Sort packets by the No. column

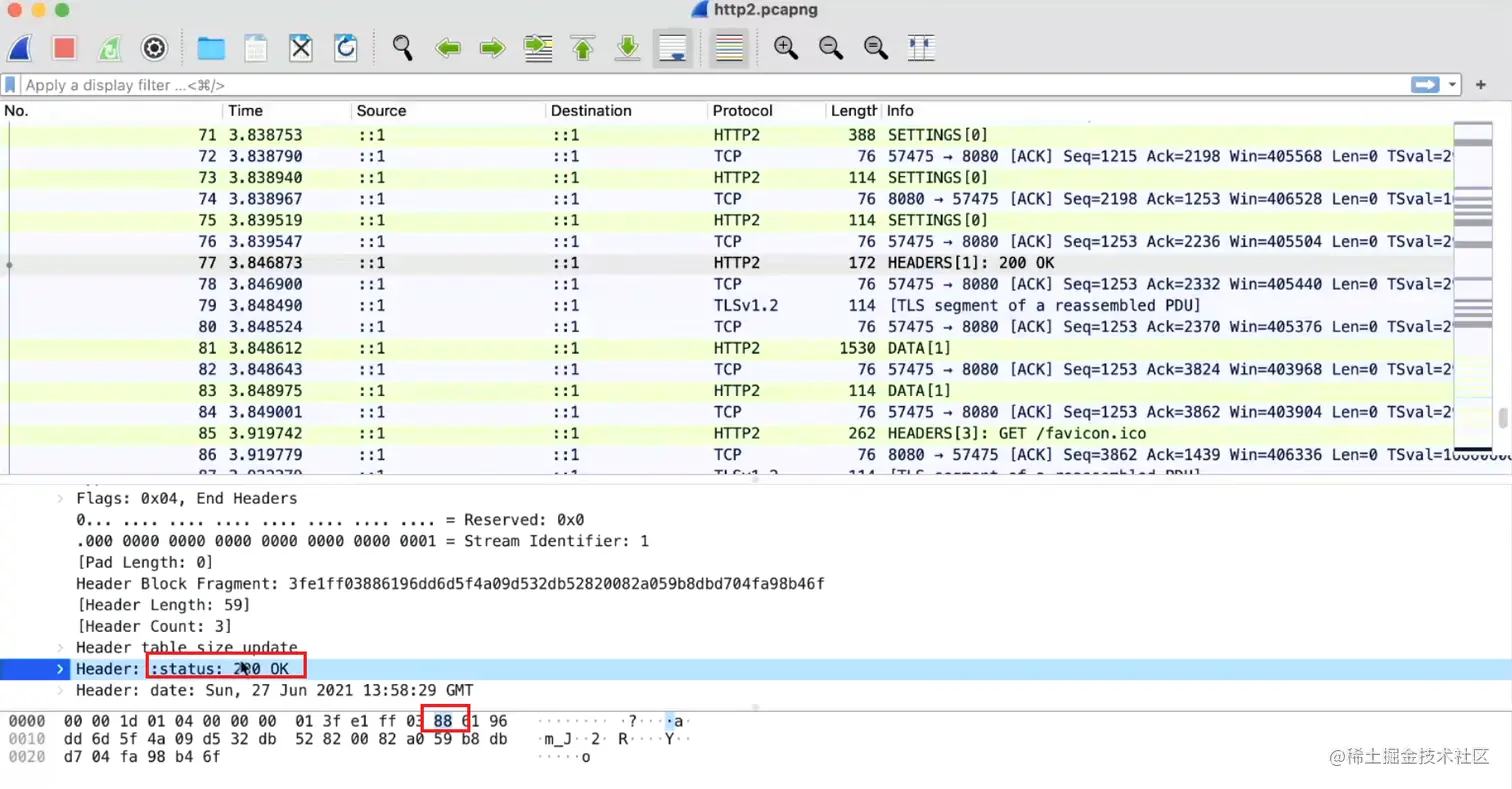pyautogui.click(x=112, y=111)
